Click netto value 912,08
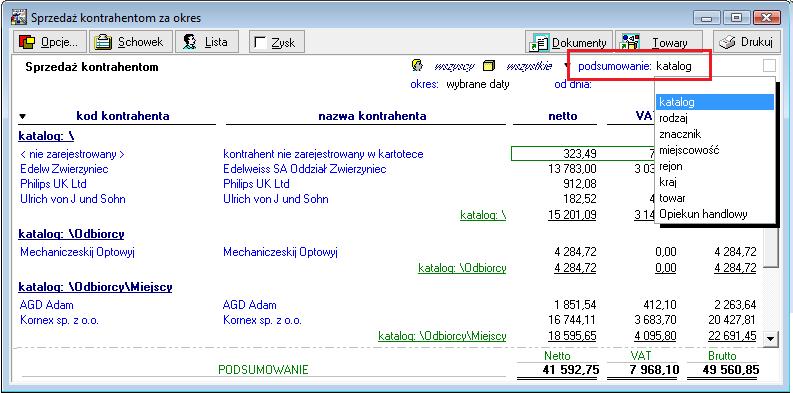Screen dimensions: 793x393 (x=580, y=184)
